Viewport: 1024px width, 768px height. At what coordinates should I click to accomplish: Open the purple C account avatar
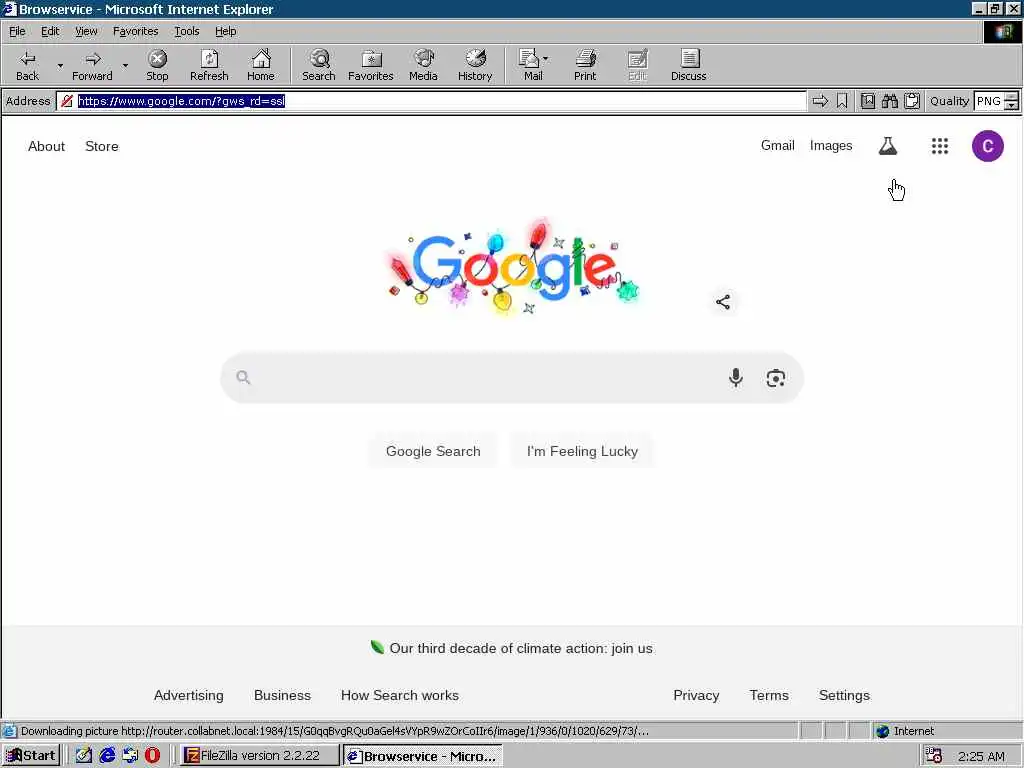(987, 146)
